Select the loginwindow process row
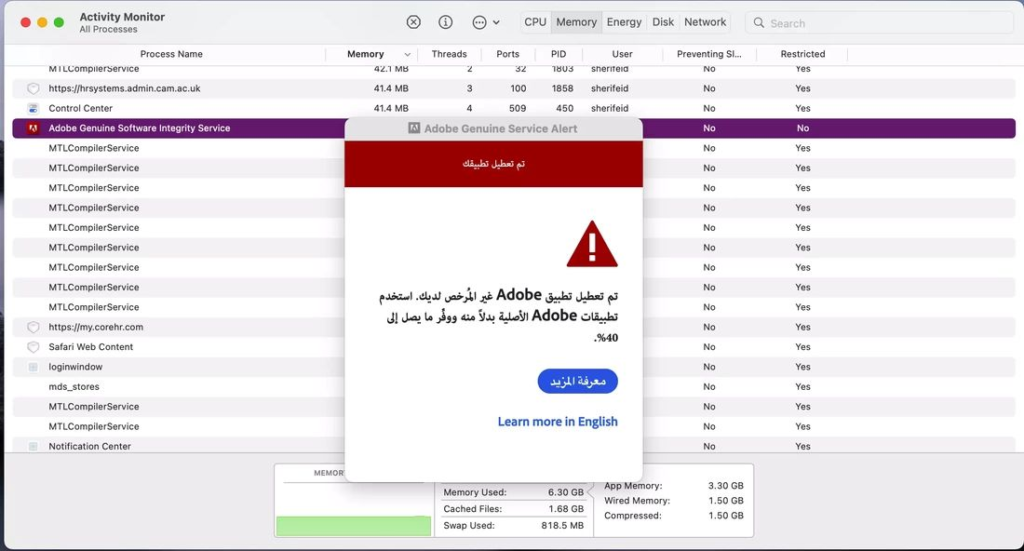This screenshot has height=551, width=1024. (x=513, y=367)
